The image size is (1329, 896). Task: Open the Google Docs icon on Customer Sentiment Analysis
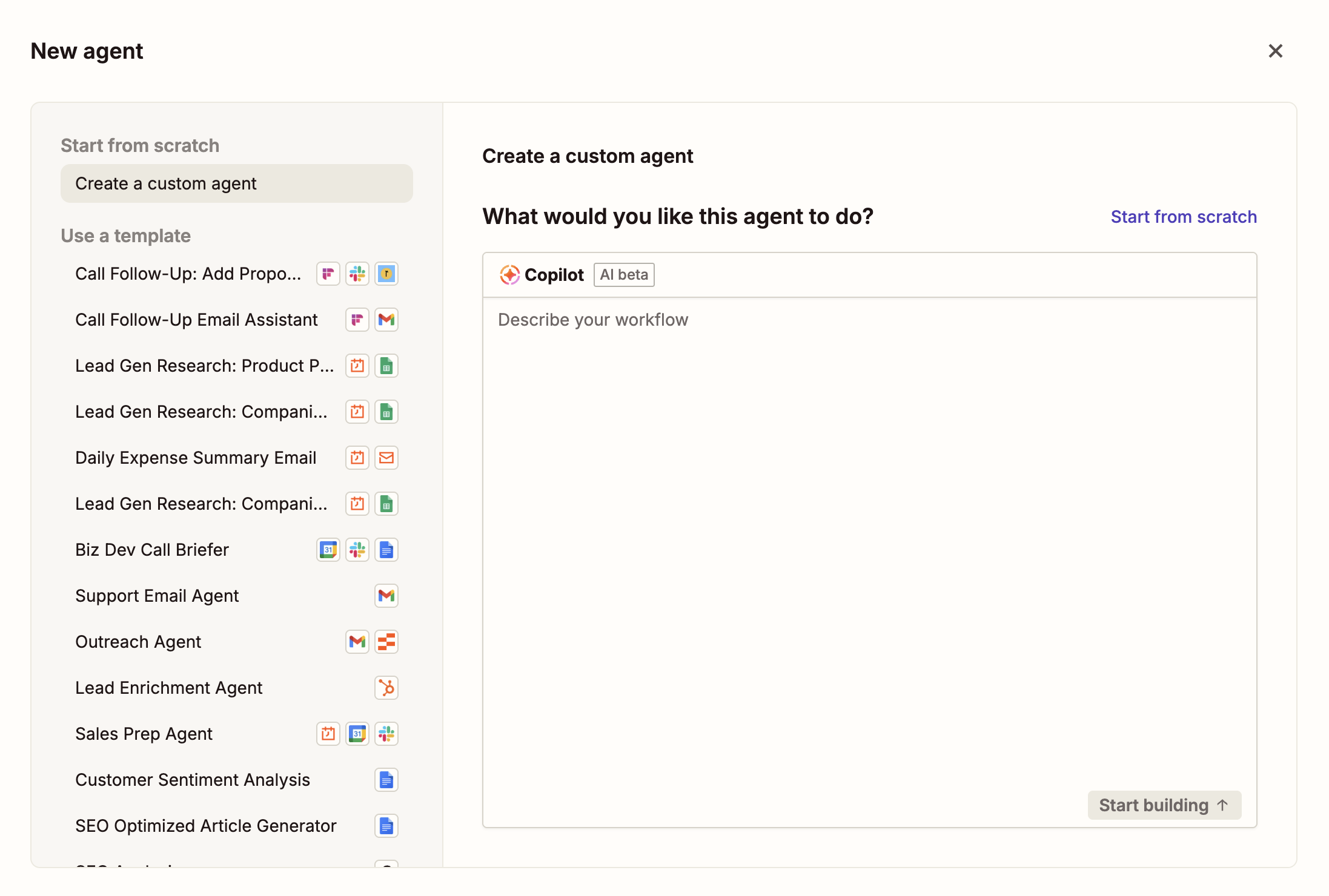[x=386, y=779]
